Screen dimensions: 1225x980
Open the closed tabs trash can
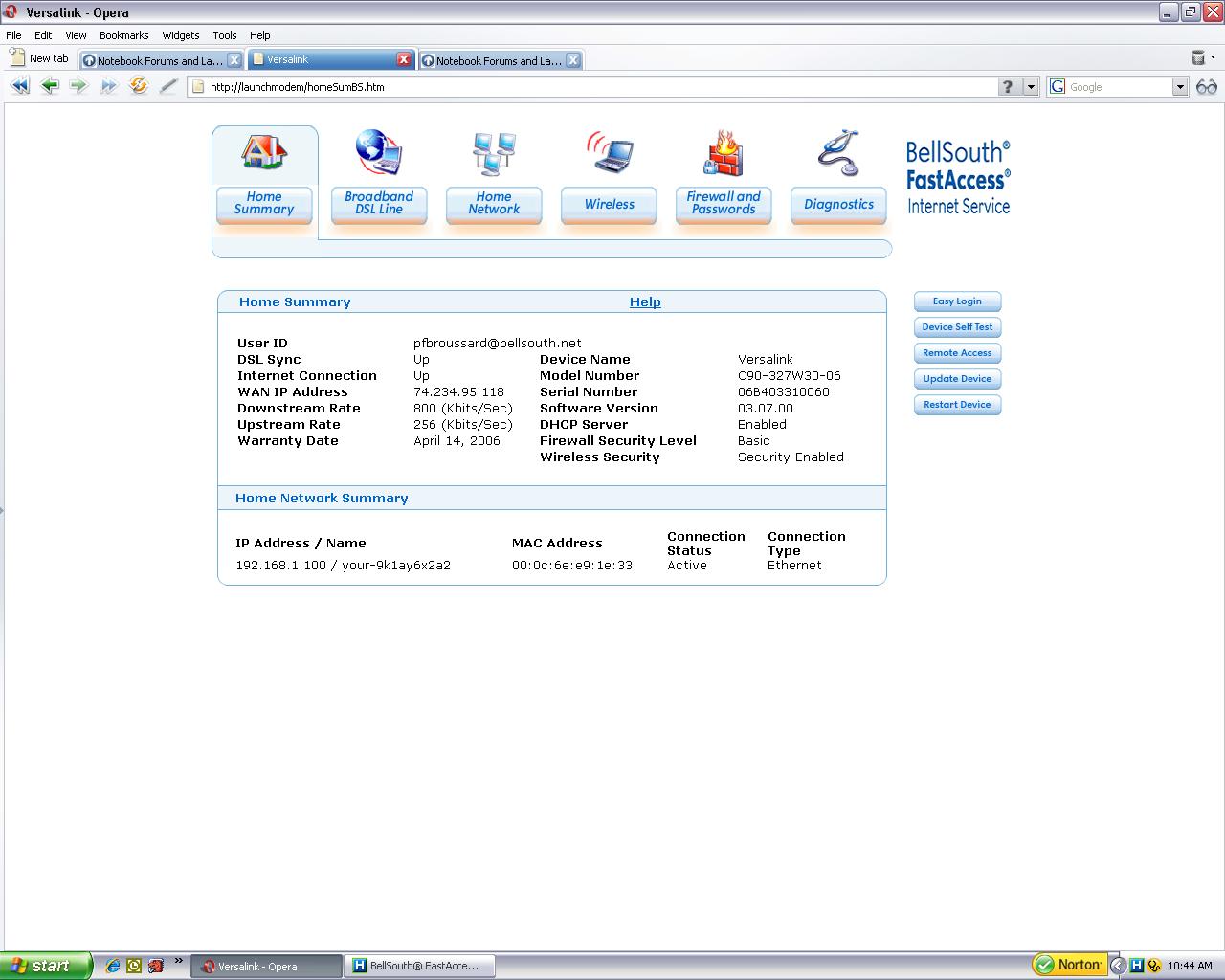click(1197, 58)
